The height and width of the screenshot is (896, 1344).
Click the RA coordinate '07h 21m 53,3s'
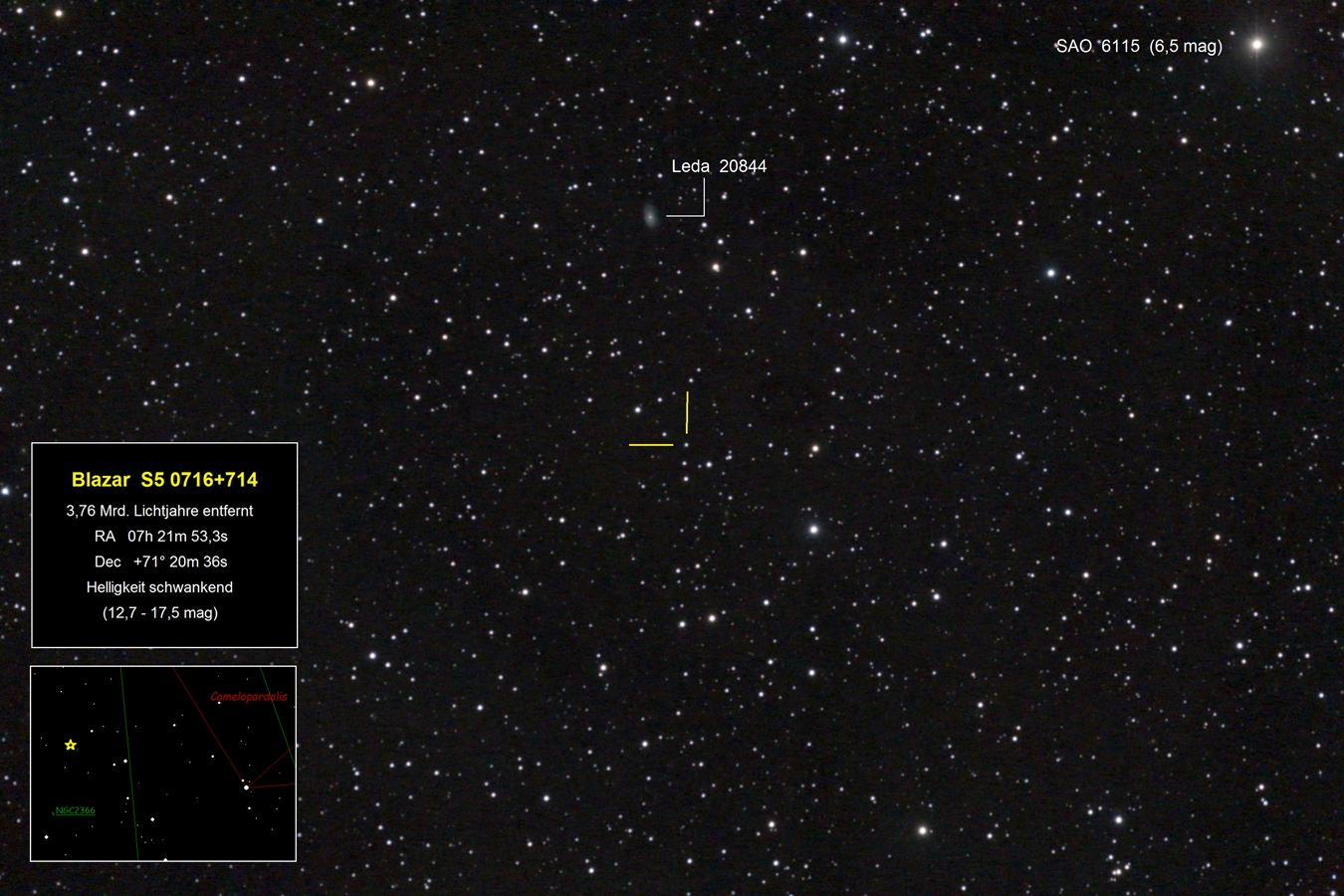tap(177, 537)
